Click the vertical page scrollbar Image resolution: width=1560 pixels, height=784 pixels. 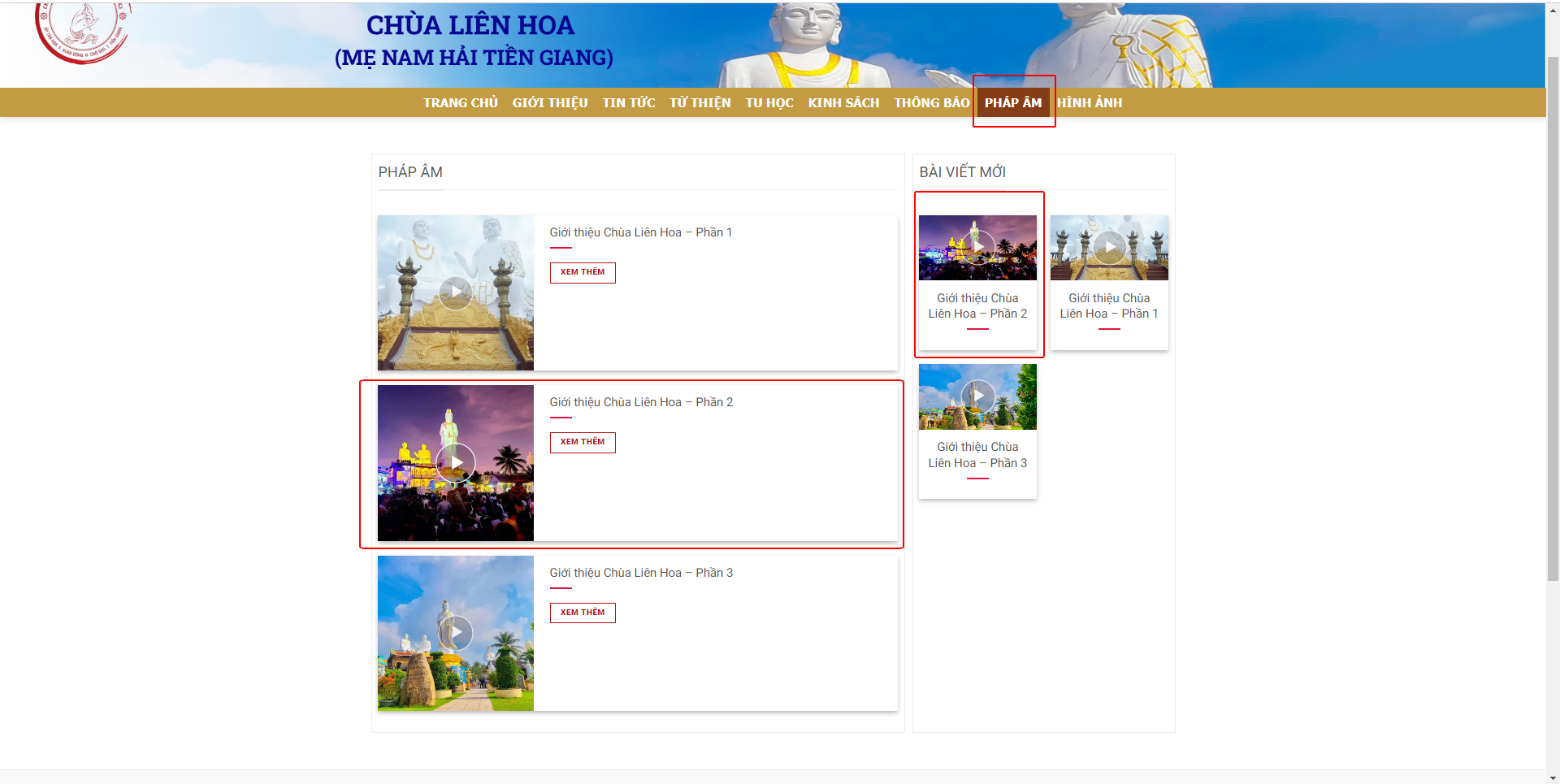click(1553, 317)
